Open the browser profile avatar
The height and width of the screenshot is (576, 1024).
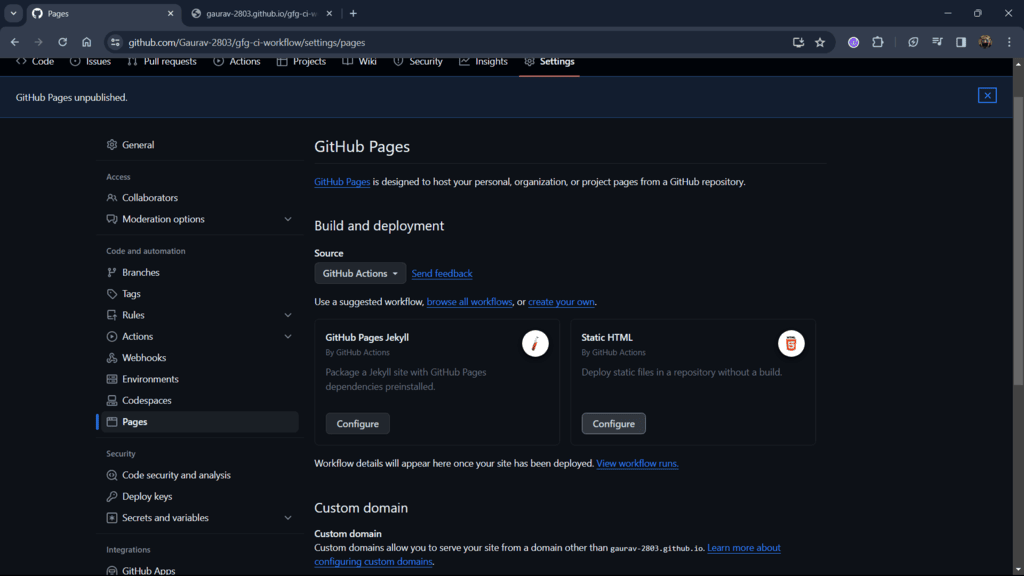coord(985,42)
